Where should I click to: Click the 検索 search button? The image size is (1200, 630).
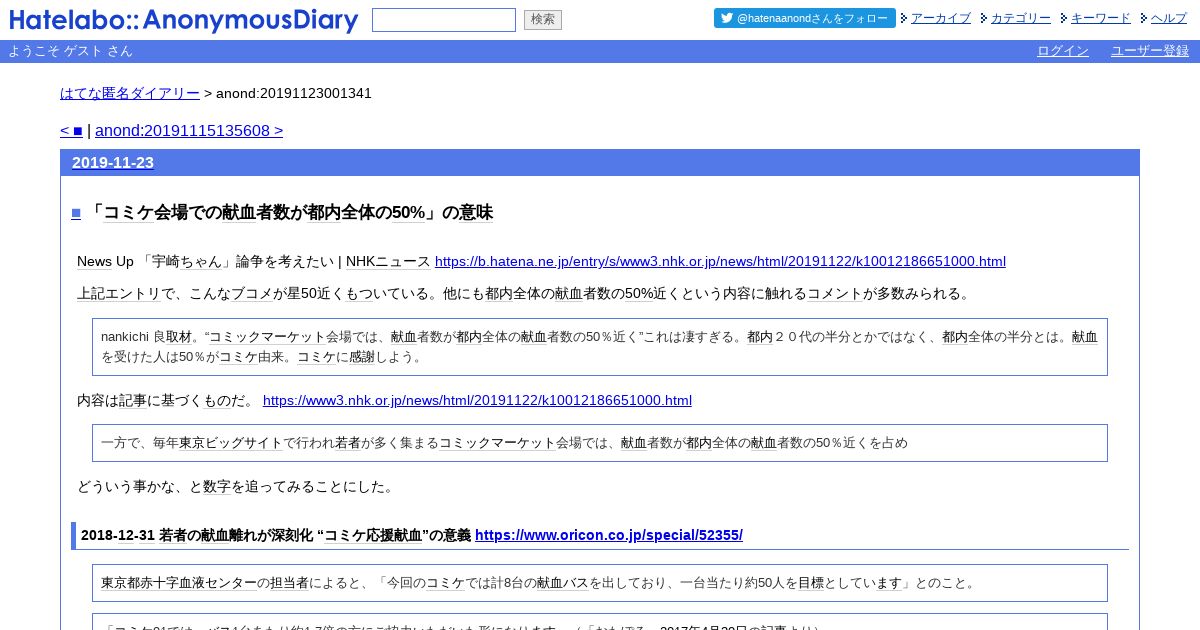[543, 20]
